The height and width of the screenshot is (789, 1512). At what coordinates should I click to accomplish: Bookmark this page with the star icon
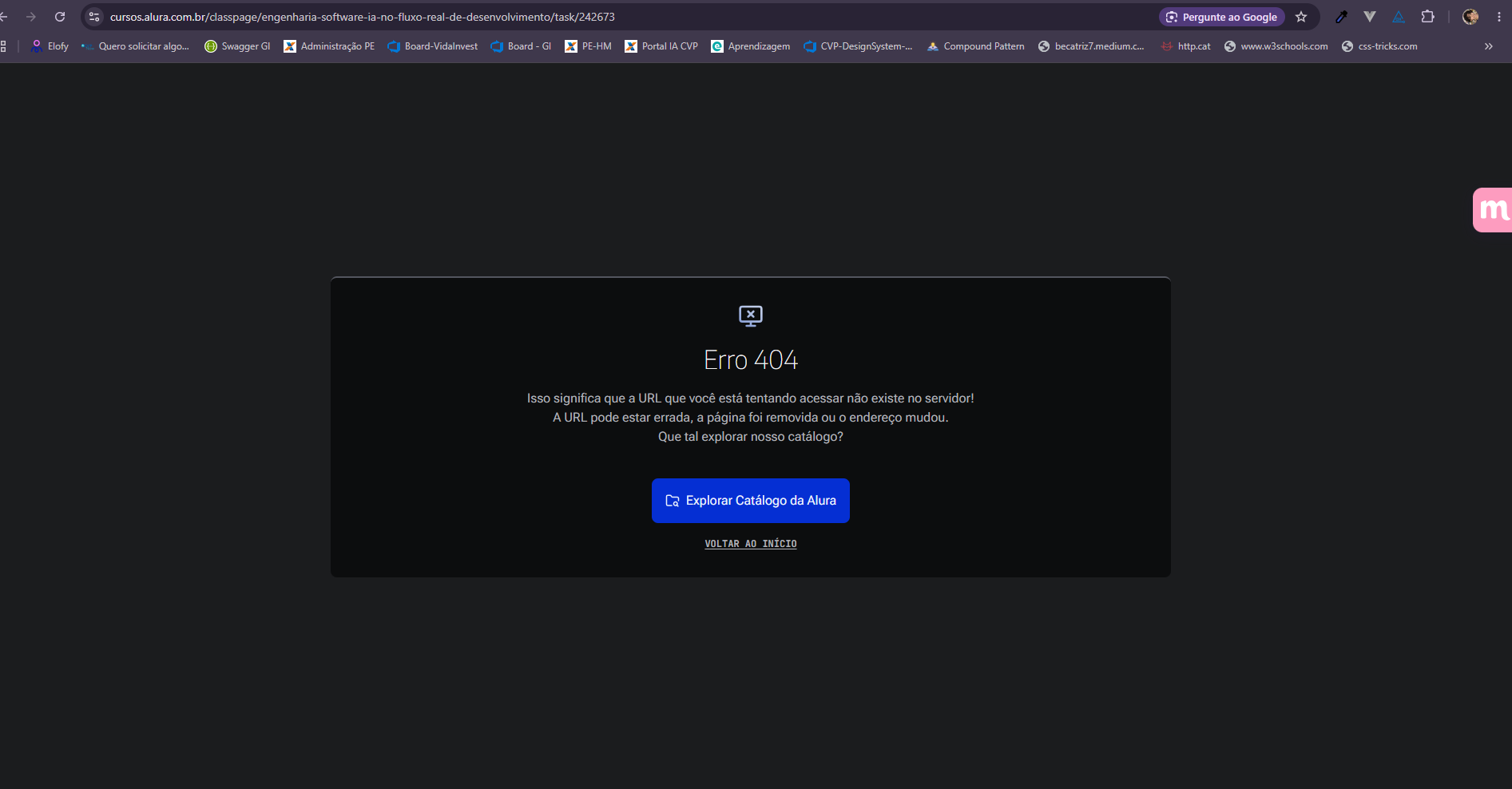(x=1301, y=17)
